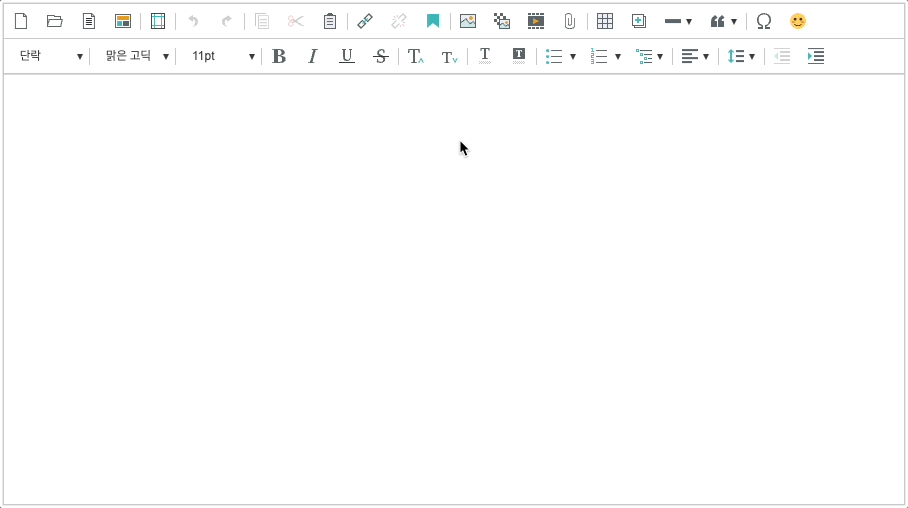
Task: Toggle bold formatting
Action: [x=279, y=56]
